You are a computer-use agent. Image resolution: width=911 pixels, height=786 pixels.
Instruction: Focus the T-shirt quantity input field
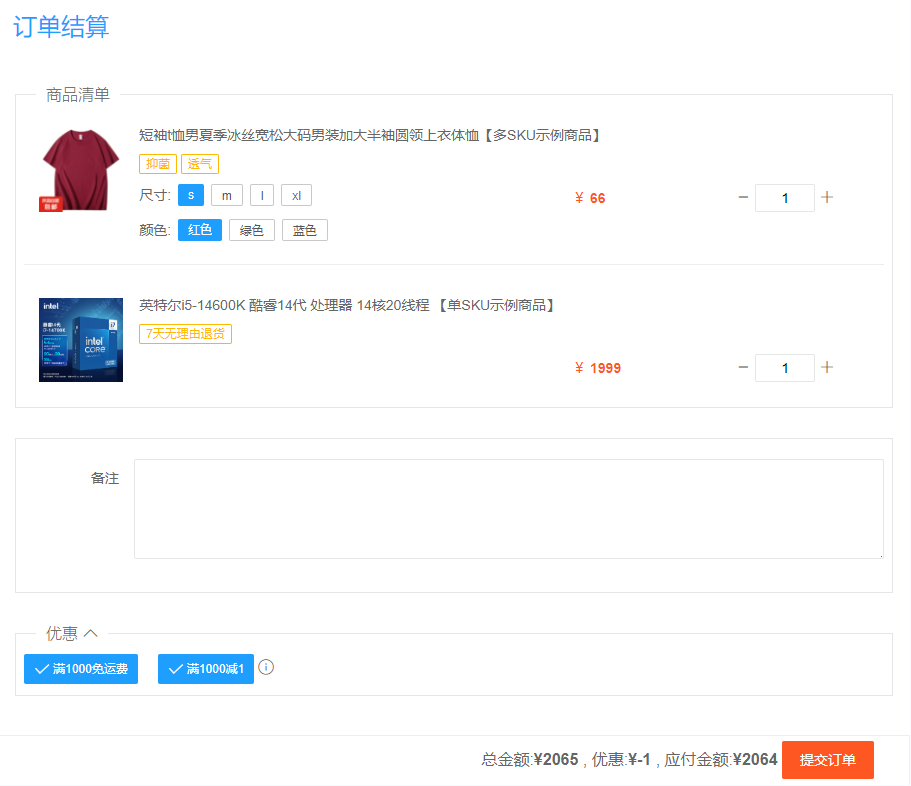784,198
